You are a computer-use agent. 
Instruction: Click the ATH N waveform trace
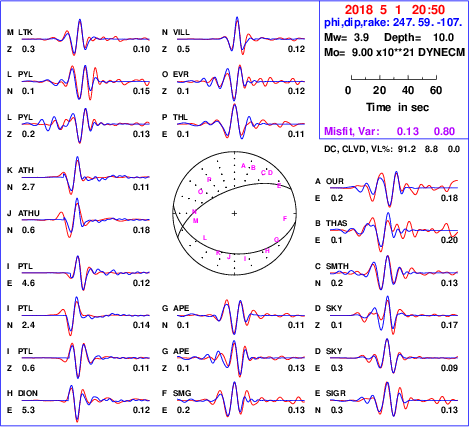coord(86,176)
